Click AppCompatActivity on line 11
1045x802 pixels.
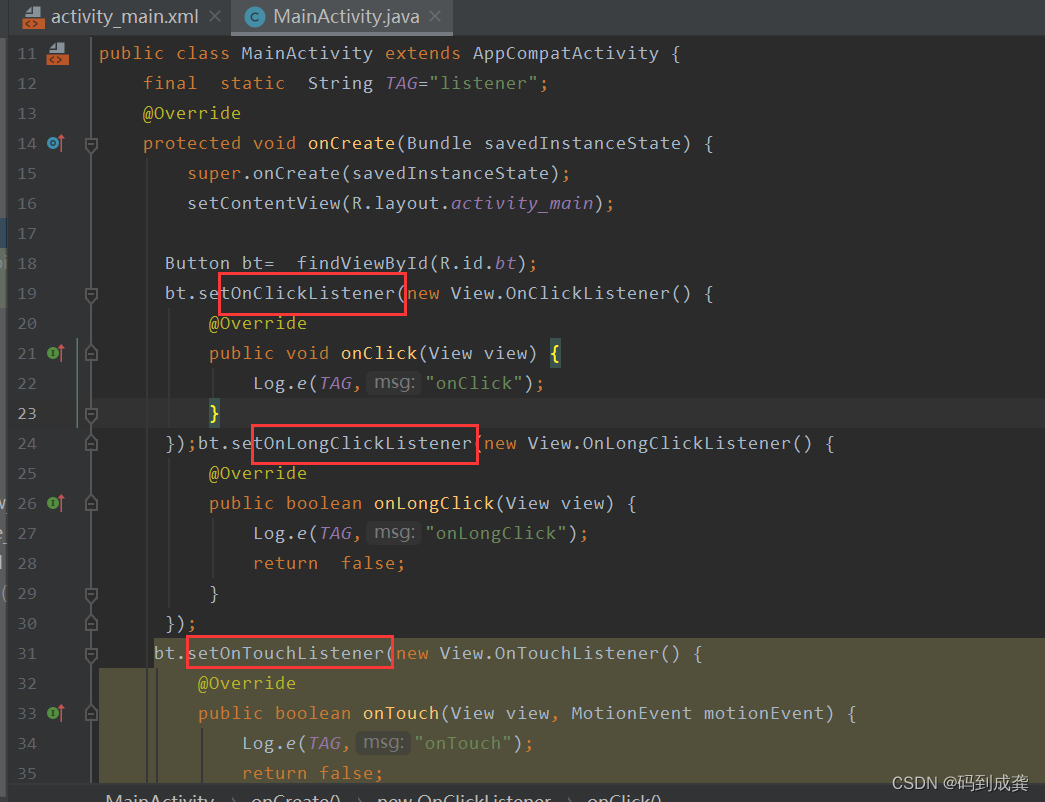tap(565, 53)
